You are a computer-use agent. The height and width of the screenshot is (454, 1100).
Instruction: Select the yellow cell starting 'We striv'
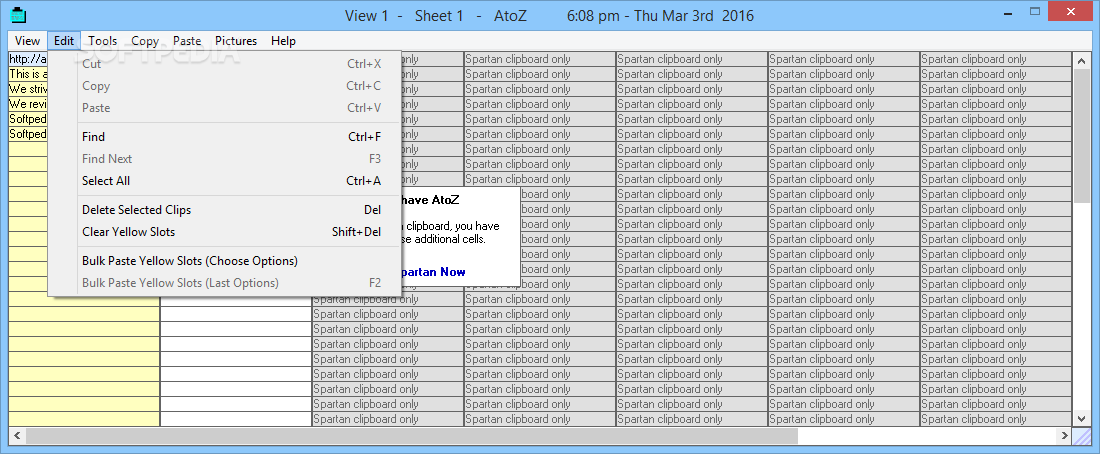click(x=28, y=89)
